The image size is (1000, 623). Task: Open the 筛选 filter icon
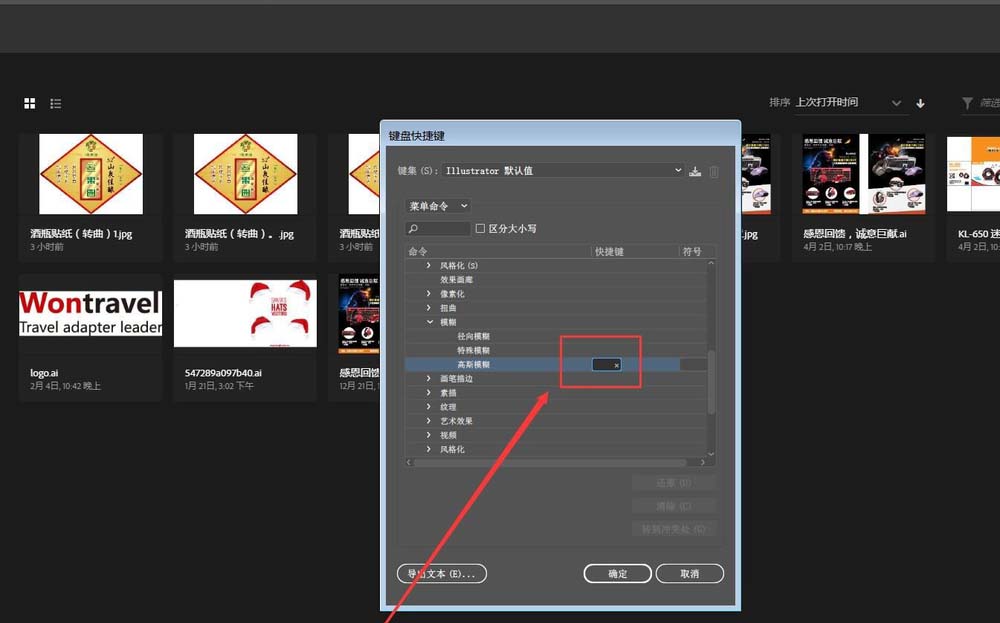[x=966, y=102]
